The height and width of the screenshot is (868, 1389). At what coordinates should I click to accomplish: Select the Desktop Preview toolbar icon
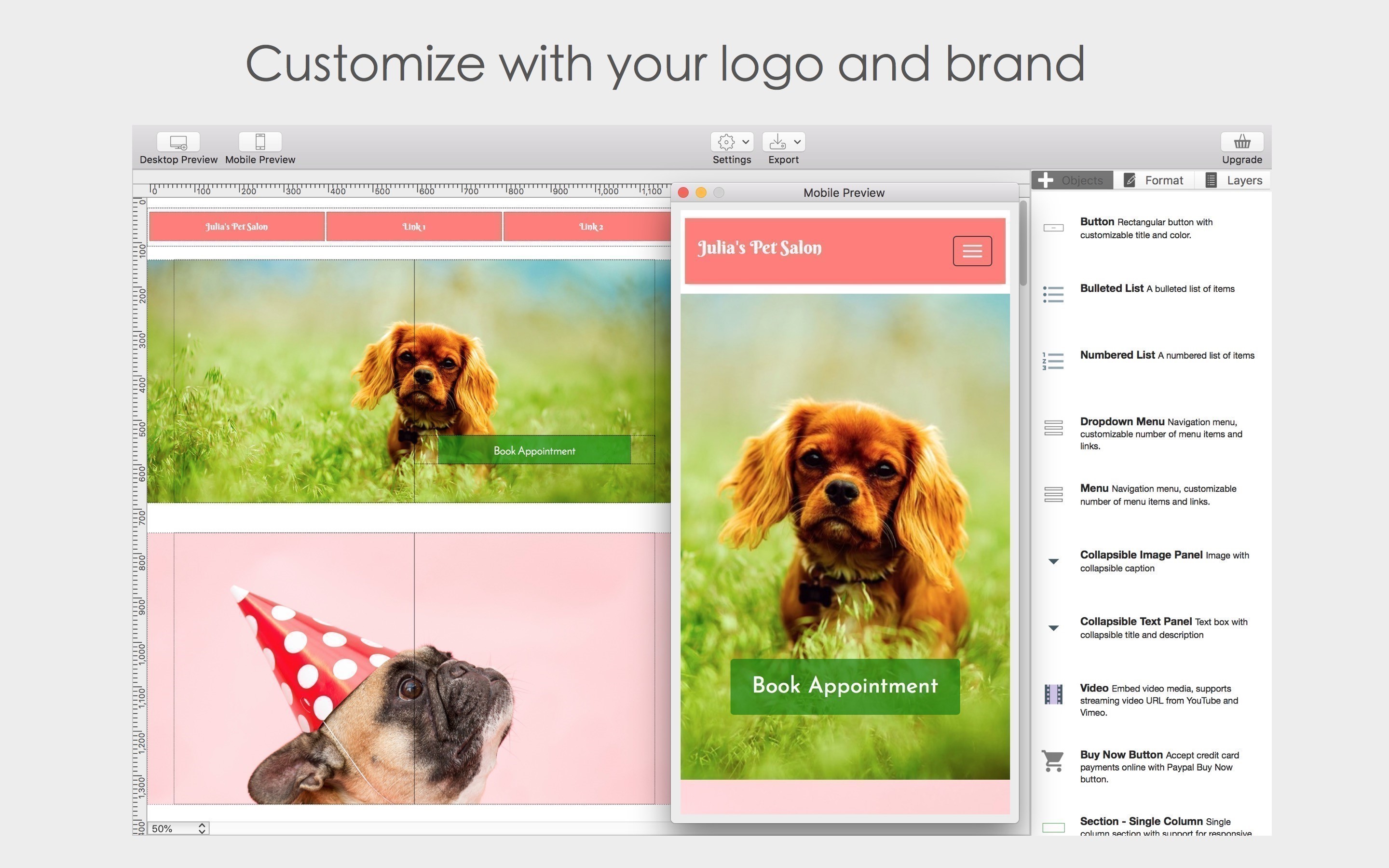tap(178, 142)
